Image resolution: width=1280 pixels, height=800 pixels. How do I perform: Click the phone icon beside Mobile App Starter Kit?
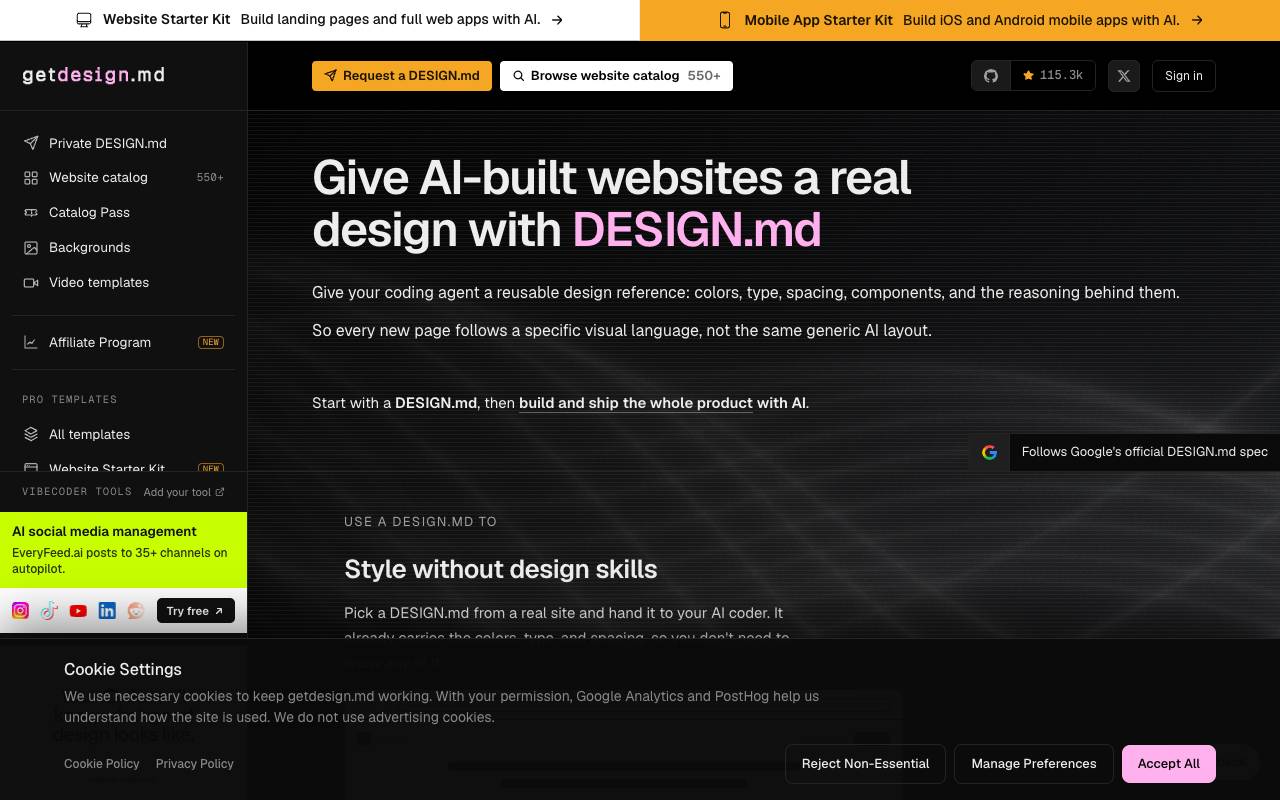725,20
